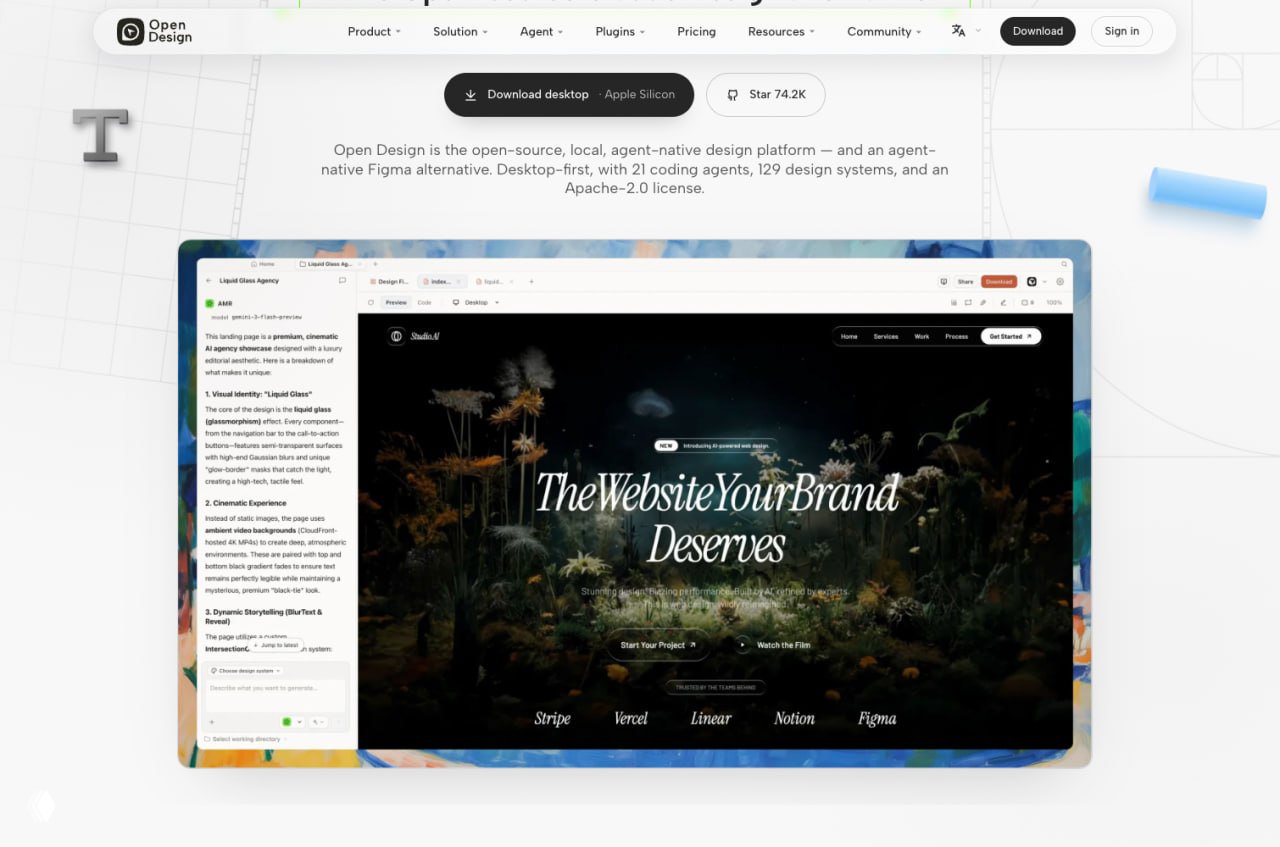Click the back arrow beside Liquid Glass Agency
Screen dimensions: 1280x847
point(209,281)
